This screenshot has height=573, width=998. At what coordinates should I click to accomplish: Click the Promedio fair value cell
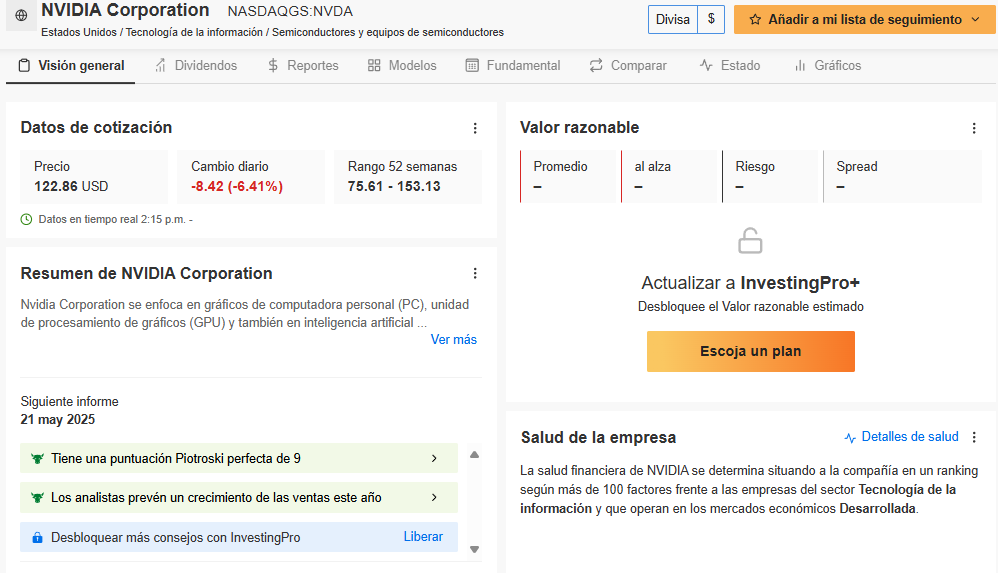(x=570, y=176)
